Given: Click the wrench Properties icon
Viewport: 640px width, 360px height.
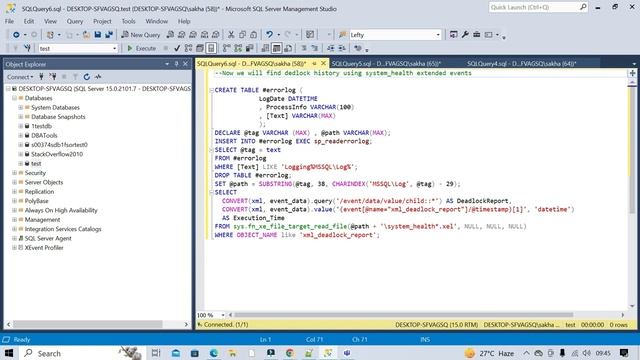Looking at the screenshot, I should click(465, 35).
